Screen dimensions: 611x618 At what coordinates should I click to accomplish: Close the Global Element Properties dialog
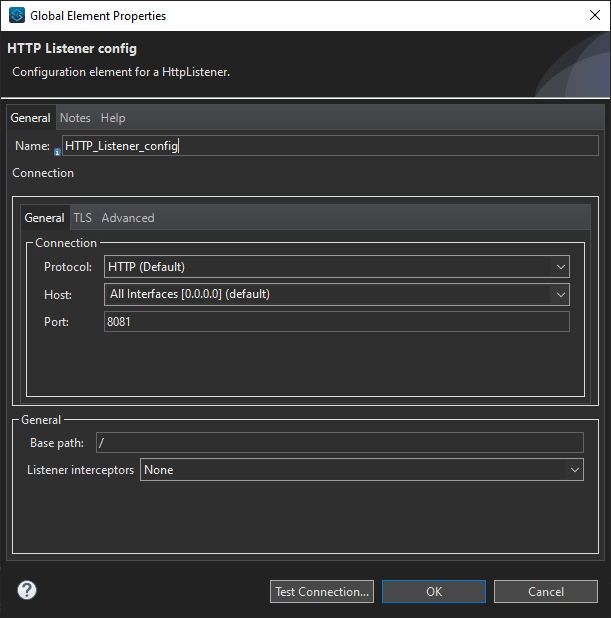click(594, 15)
